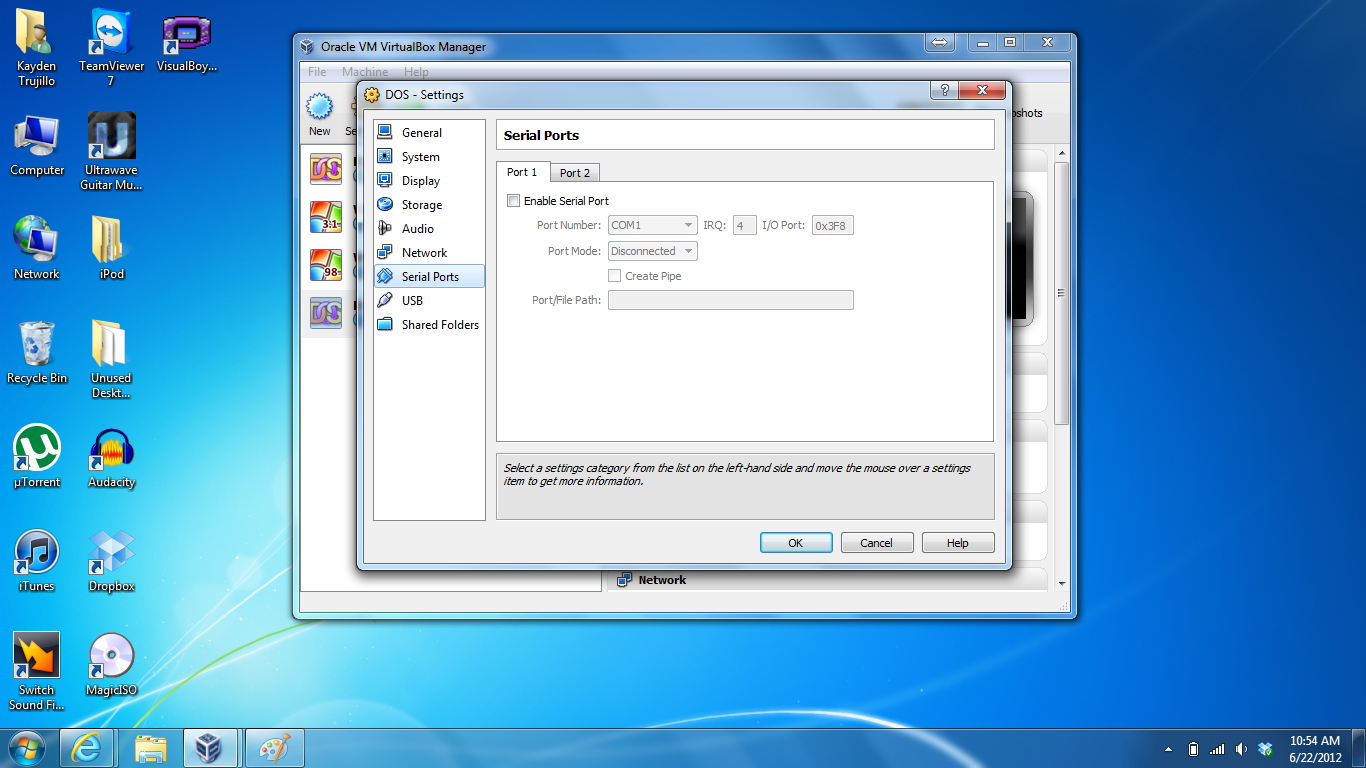Select Network icon in settings list

coord(384,252)
